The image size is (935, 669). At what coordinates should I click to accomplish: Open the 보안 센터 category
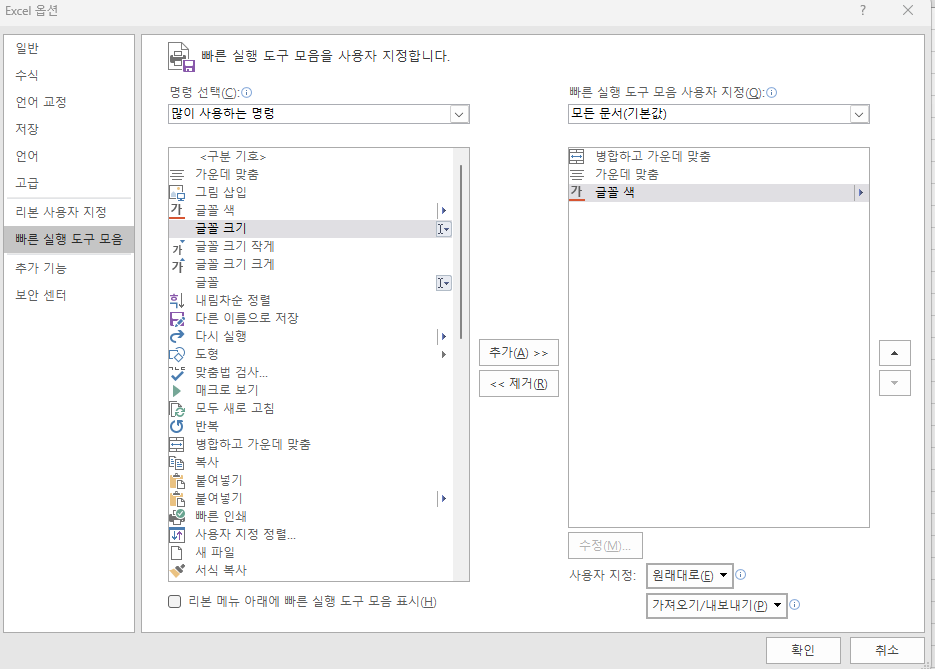(x=41, y=295)
